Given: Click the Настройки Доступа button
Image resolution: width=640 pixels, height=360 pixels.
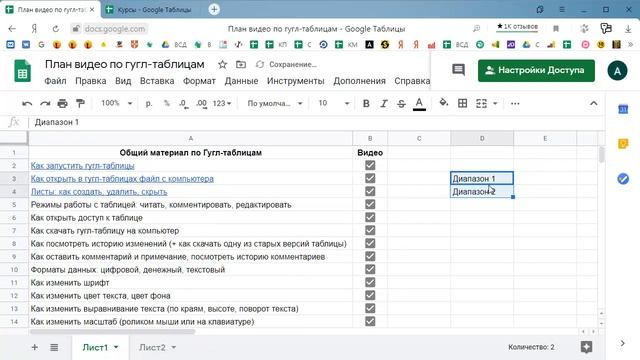Looking at the screenshot, I should 536,70.
